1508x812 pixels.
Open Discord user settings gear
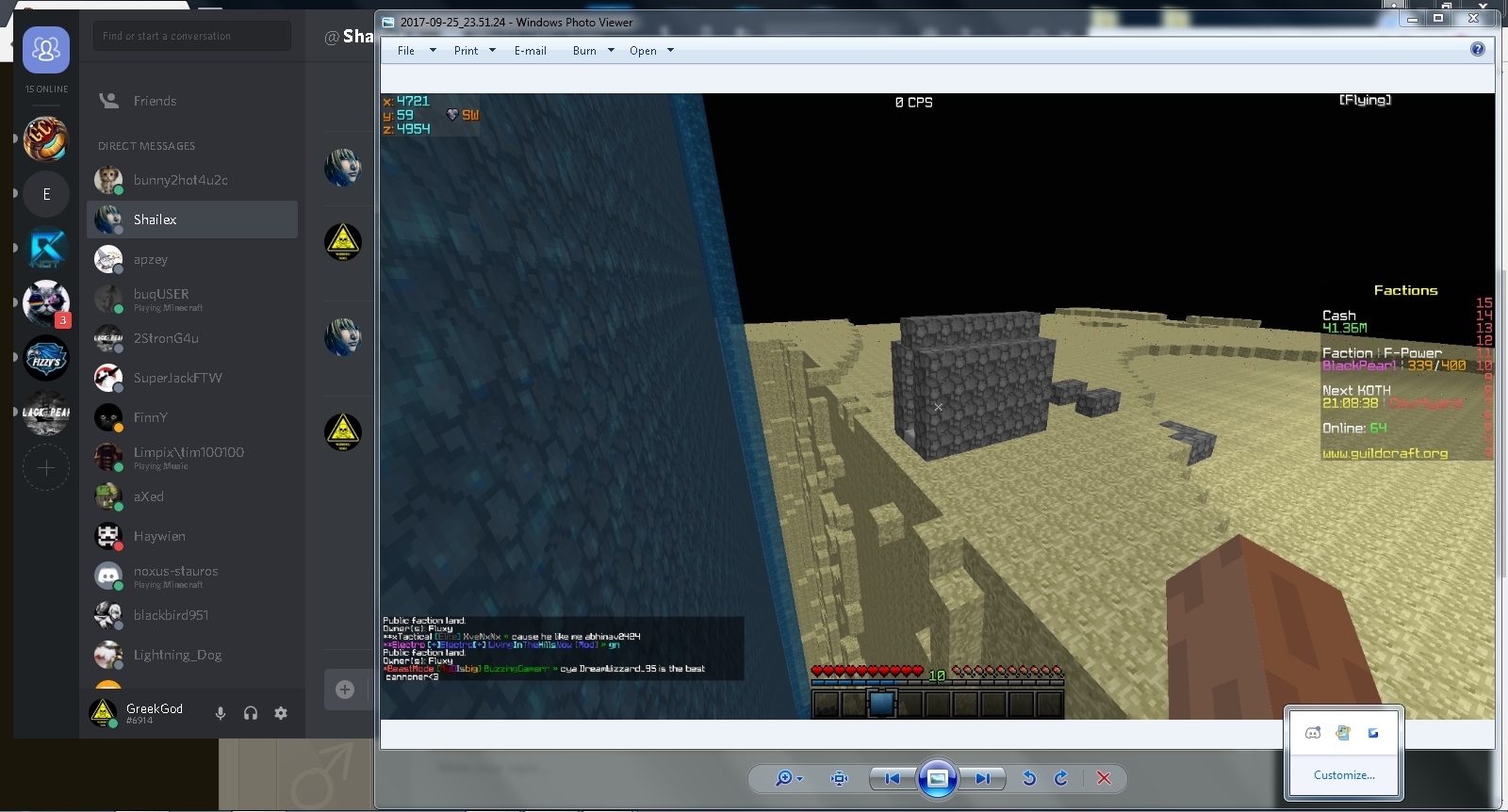(x=281, y=713)
